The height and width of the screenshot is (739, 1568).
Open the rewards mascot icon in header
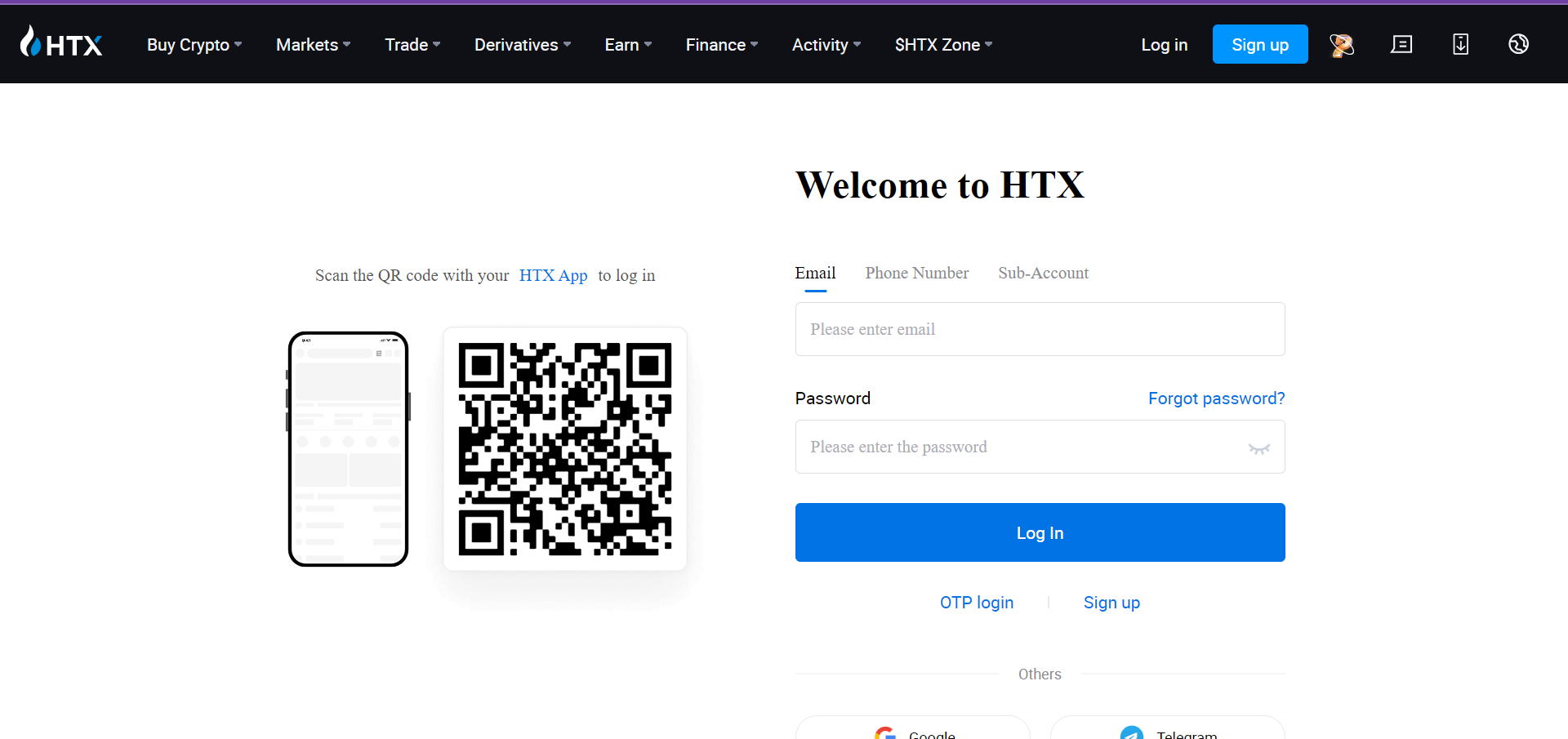pyautogui.click(x=1342, y=45)
